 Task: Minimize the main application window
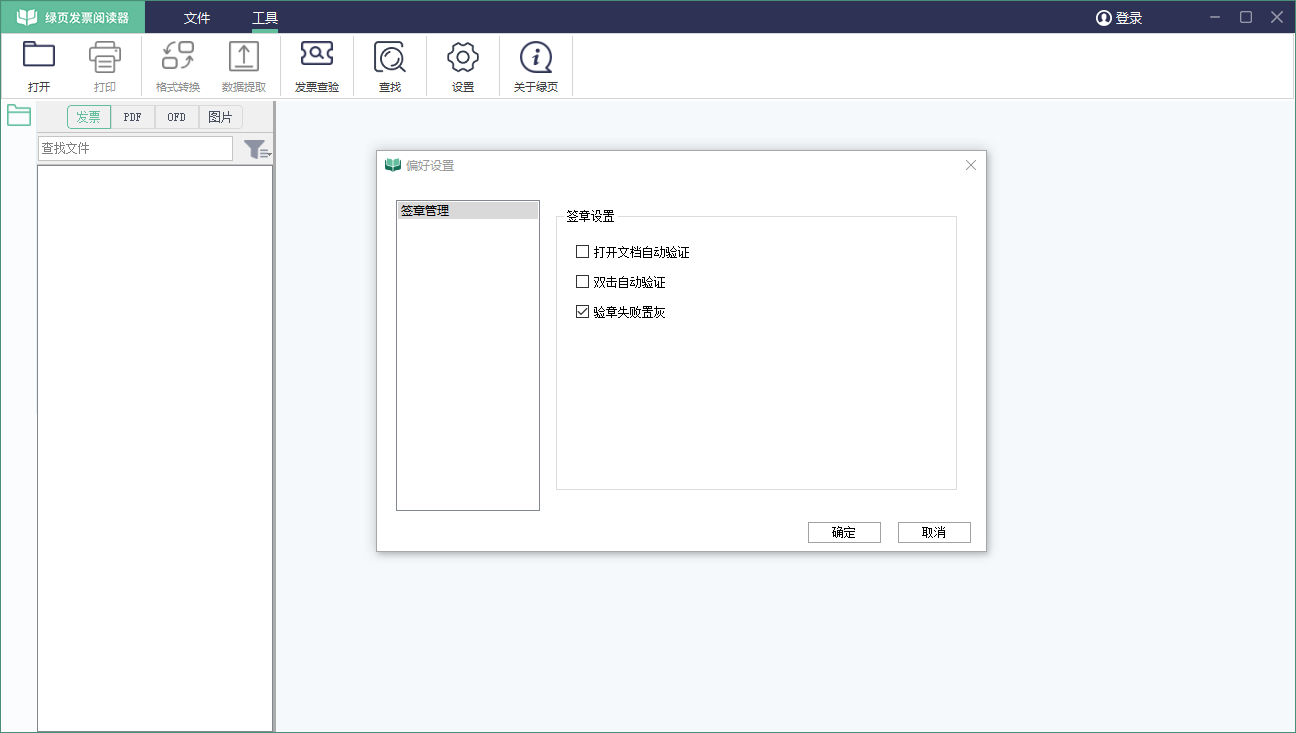1215,17
